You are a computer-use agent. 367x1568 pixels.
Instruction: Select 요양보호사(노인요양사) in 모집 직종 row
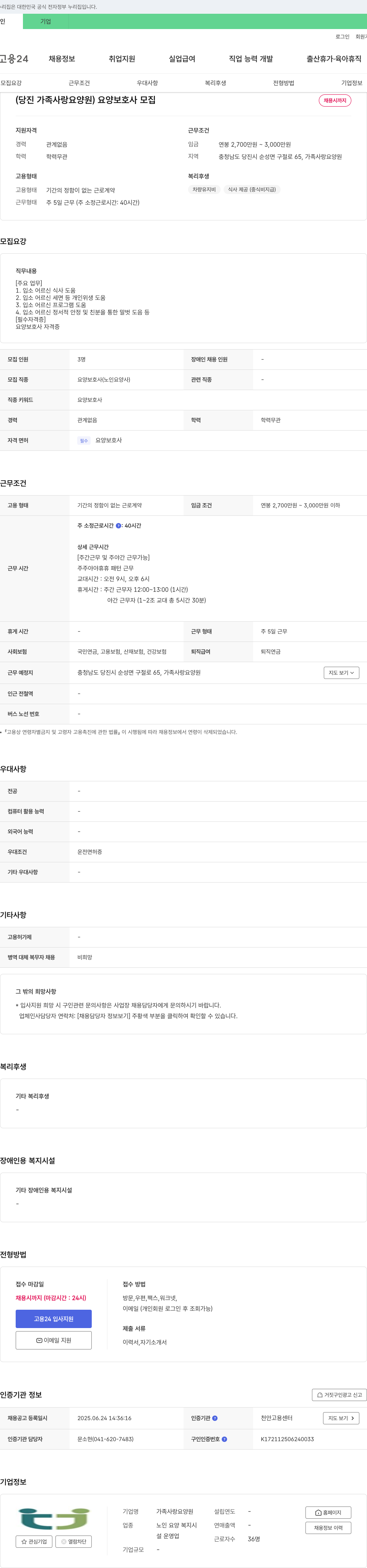click(104, 379)
